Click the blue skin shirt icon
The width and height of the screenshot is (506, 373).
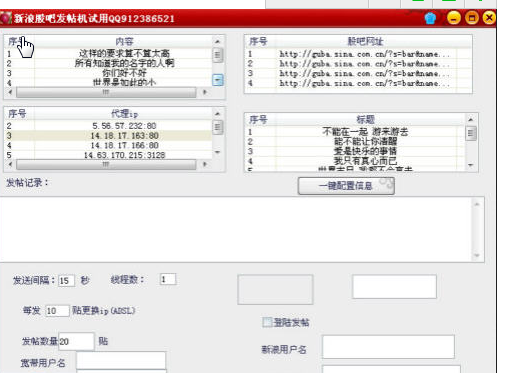[x=430, y=18]
